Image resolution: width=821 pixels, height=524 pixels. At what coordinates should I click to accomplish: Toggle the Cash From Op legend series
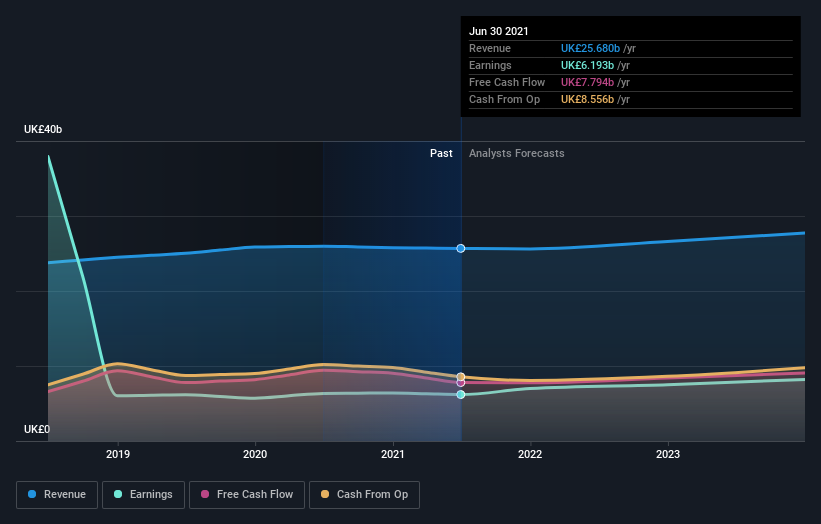point(364,495)
